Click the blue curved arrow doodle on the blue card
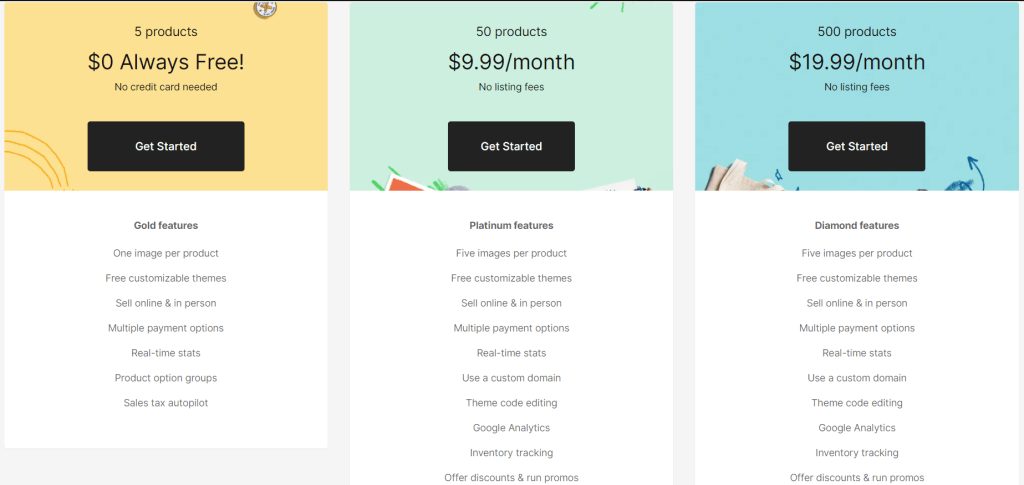 point(974,172)
